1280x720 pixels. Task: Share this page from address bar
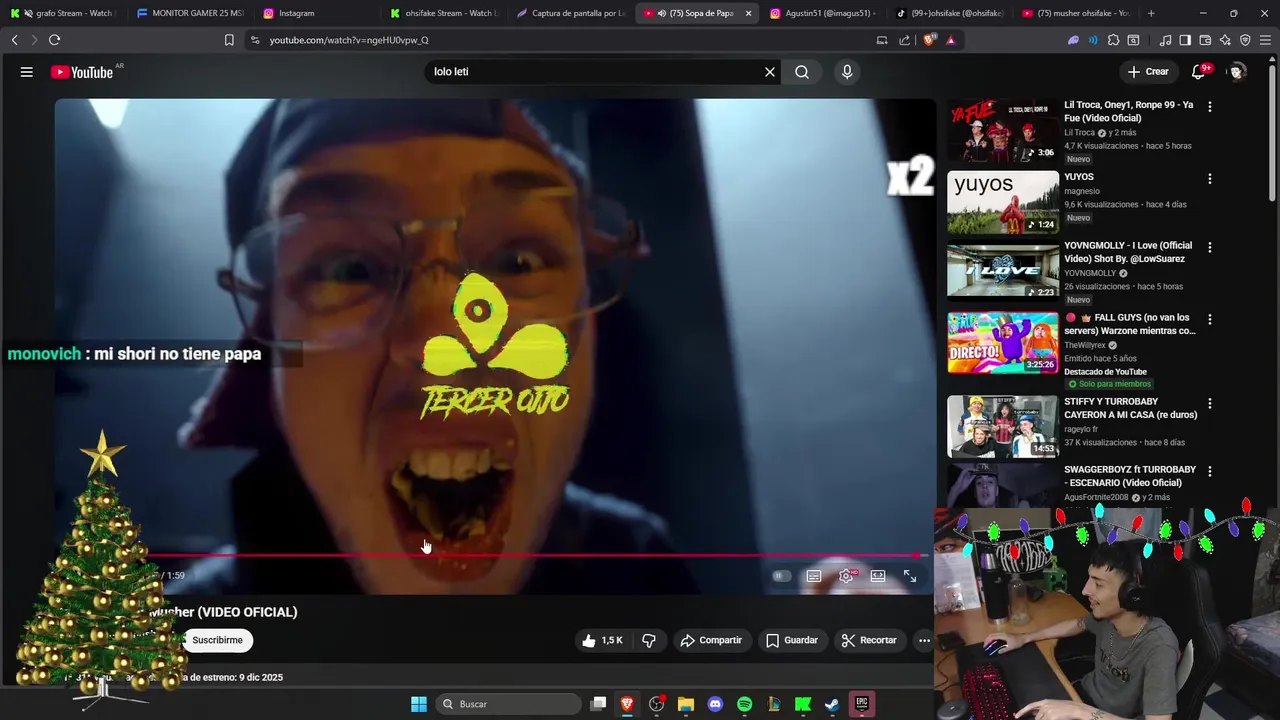tap(904, 40)
